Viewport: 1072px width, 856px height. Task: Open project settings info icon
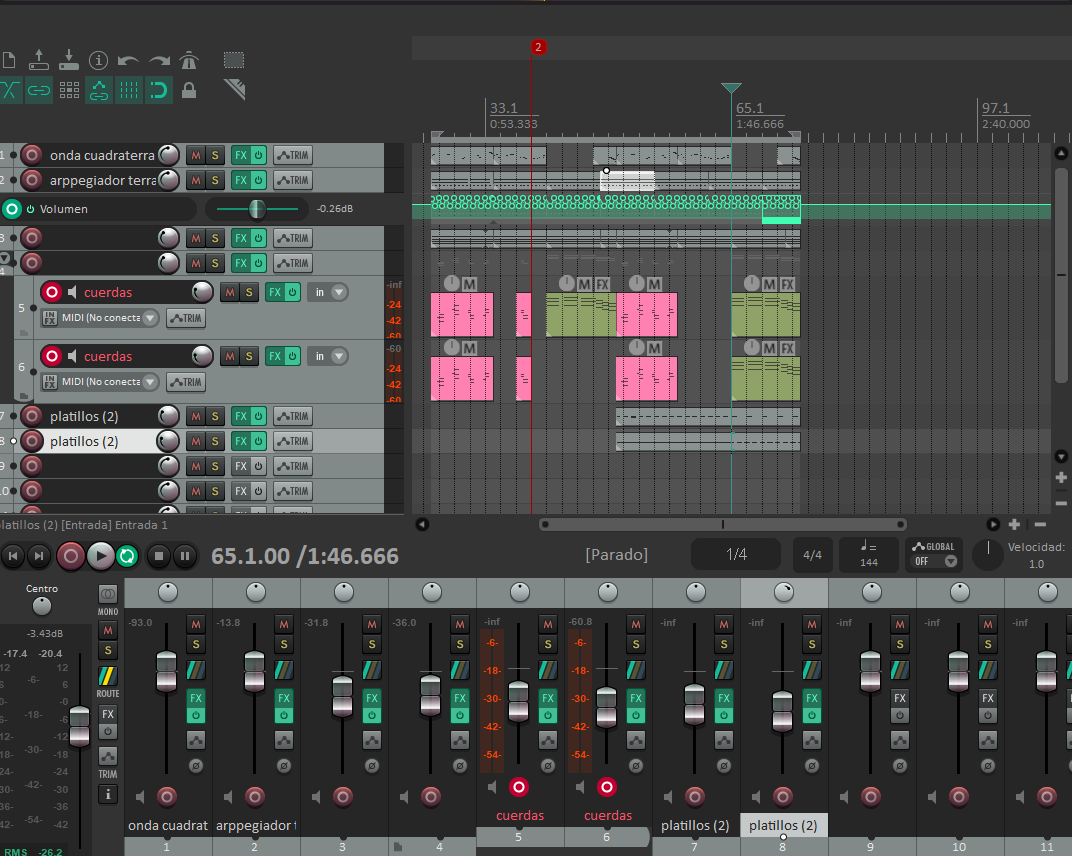pyautogui.click(x=98, y=60)
